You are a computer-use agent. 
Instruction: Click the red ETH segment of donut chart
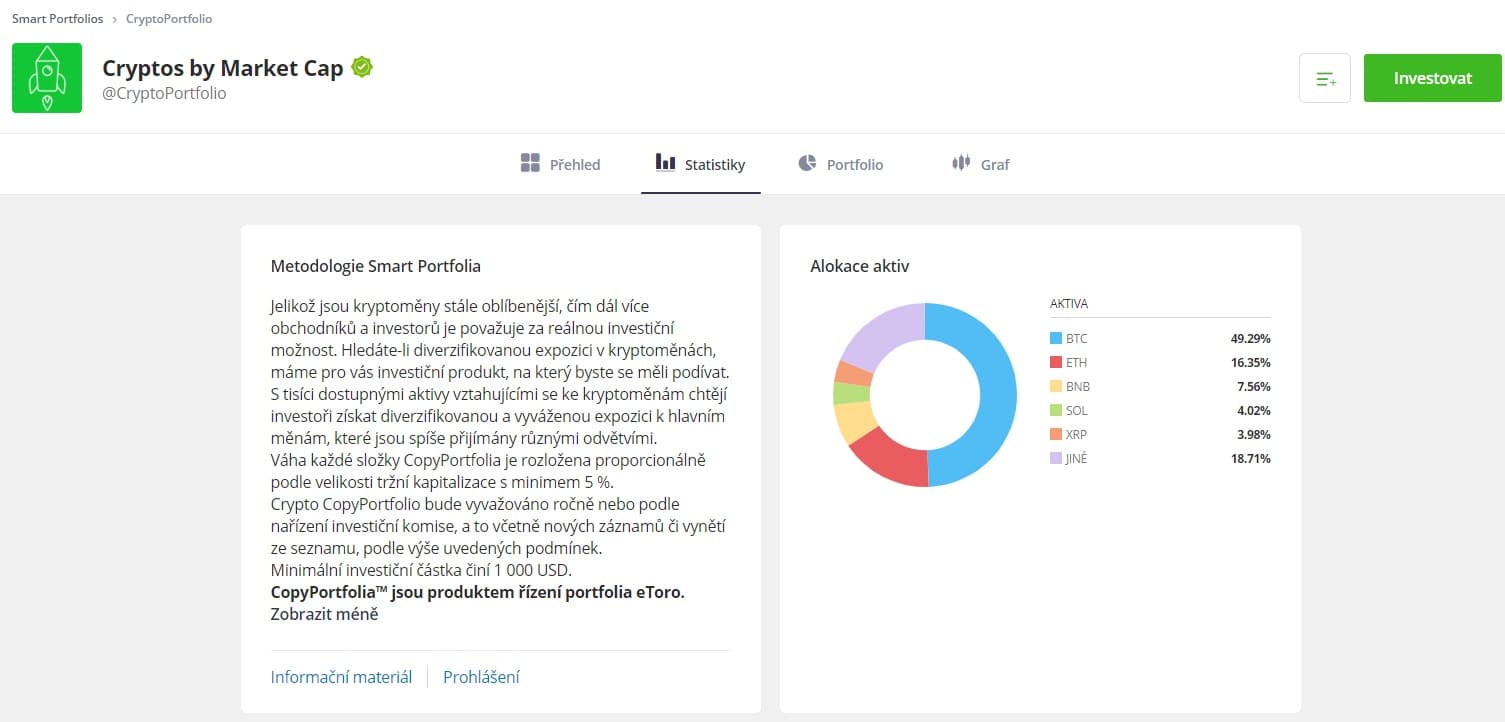tap(890, 457)
